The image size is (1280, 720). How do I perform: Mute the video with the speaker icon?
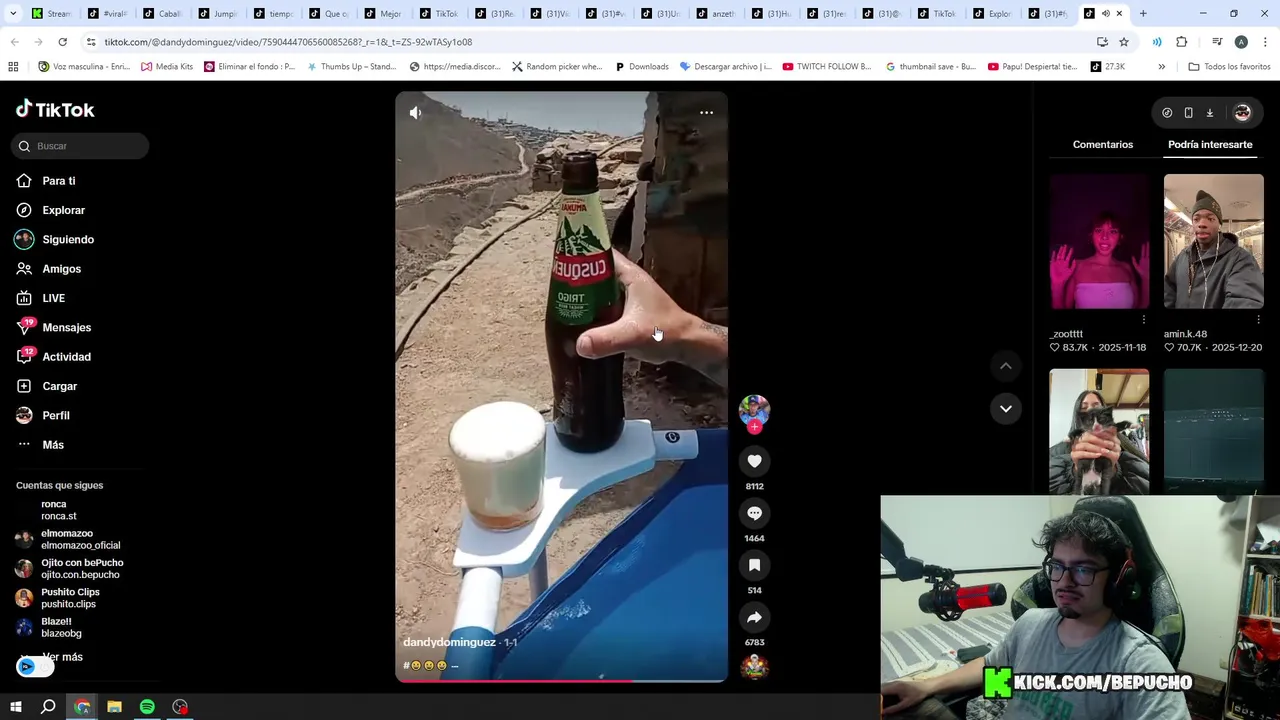click(x=415, y=113)
